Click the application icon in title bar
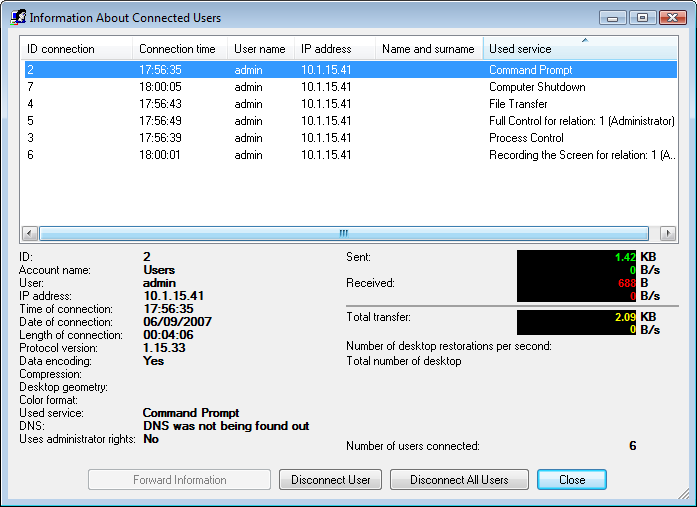Viewport: 697px width, 507px height. pyautogui.click(x=17, y=18)
